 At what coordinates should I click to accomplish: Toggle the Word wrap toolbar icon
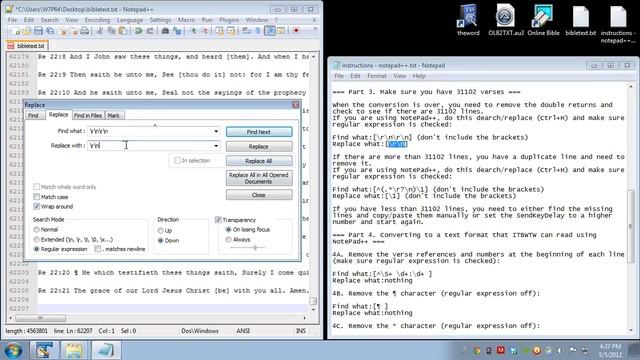[x=246, y=31]
